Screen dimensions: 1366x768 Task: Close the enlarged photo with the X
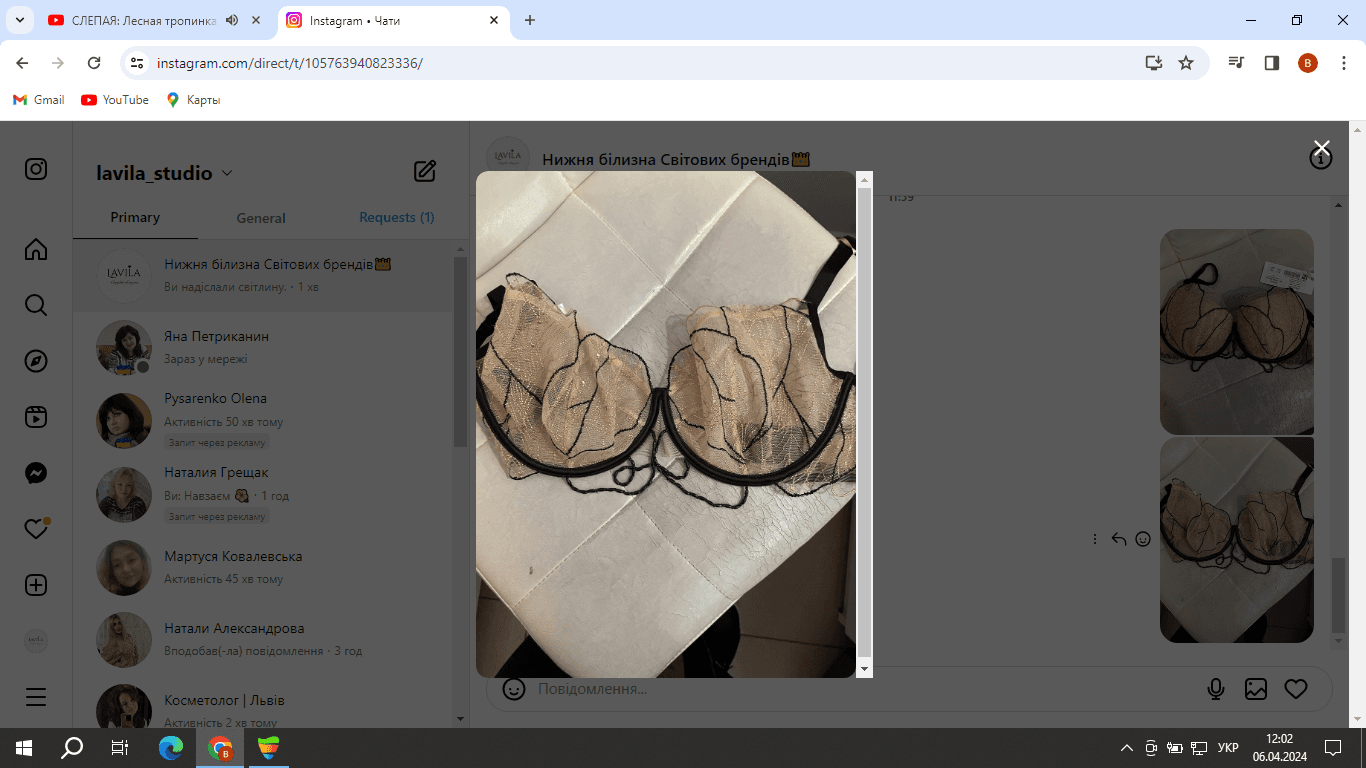point(1321,148)
